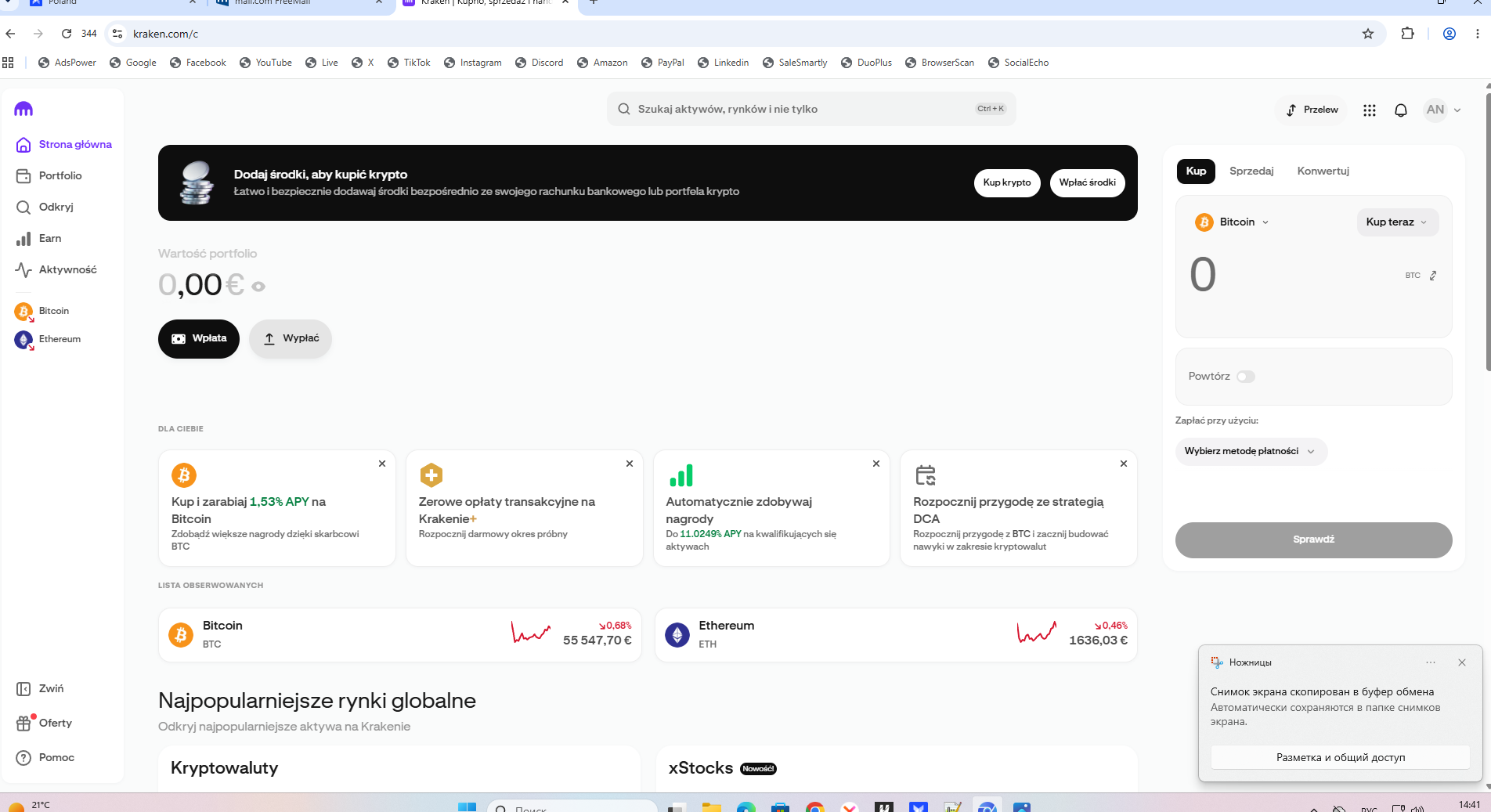Dismiss the automatic rewards card

[x=876, y=464]
